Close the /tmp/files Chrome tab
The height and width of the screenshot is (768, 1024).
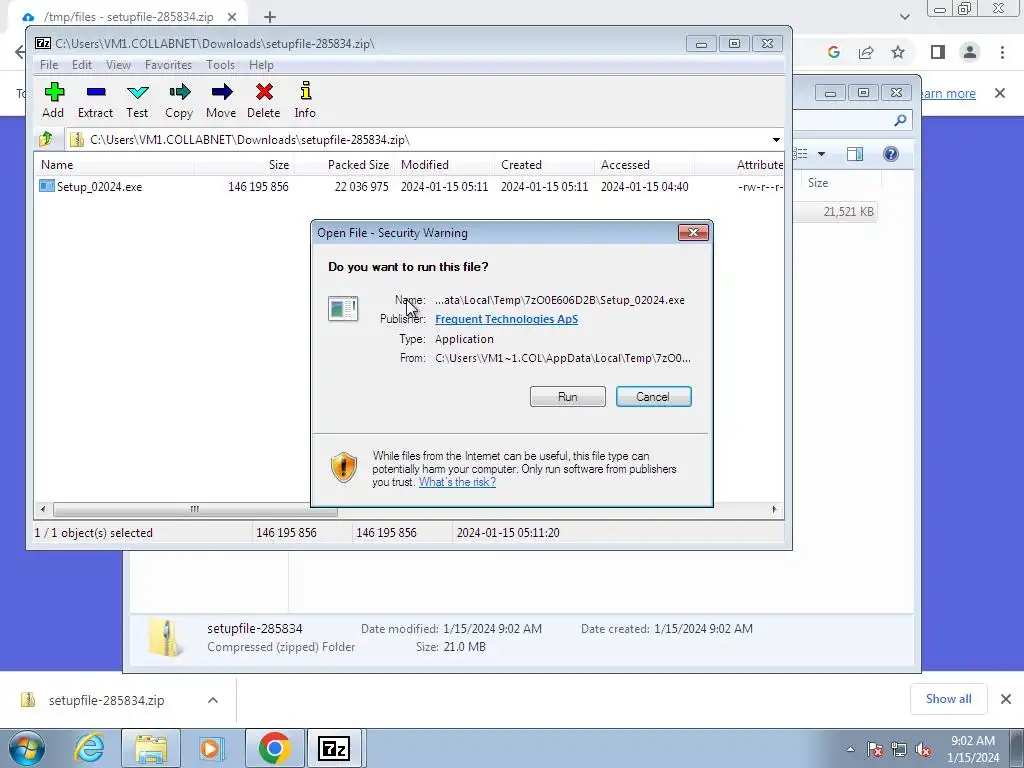(x=232, y=17)
